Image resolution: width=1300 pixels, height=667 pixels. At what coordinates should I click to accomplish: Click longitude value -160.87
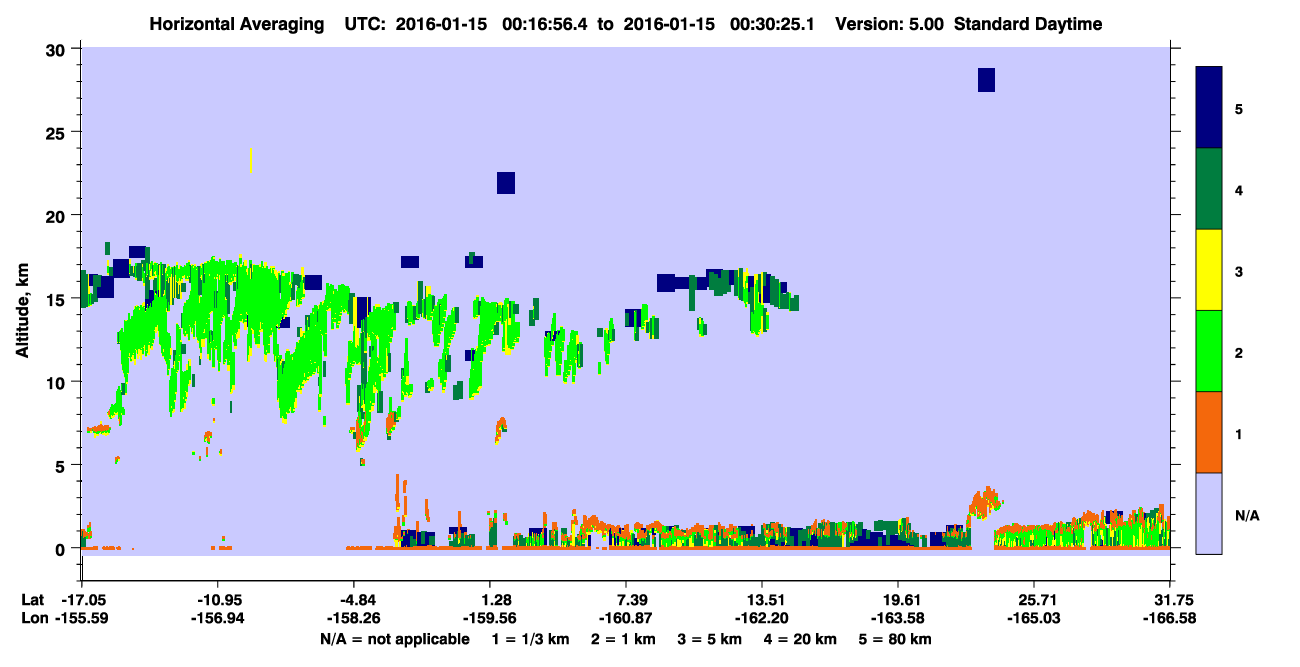625,619
